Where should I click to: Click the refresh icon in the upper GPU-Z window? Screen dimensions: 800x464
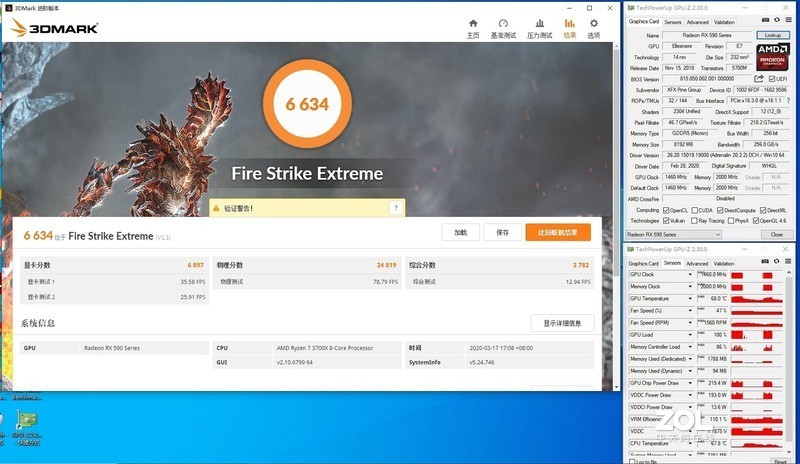coord(777,20)
